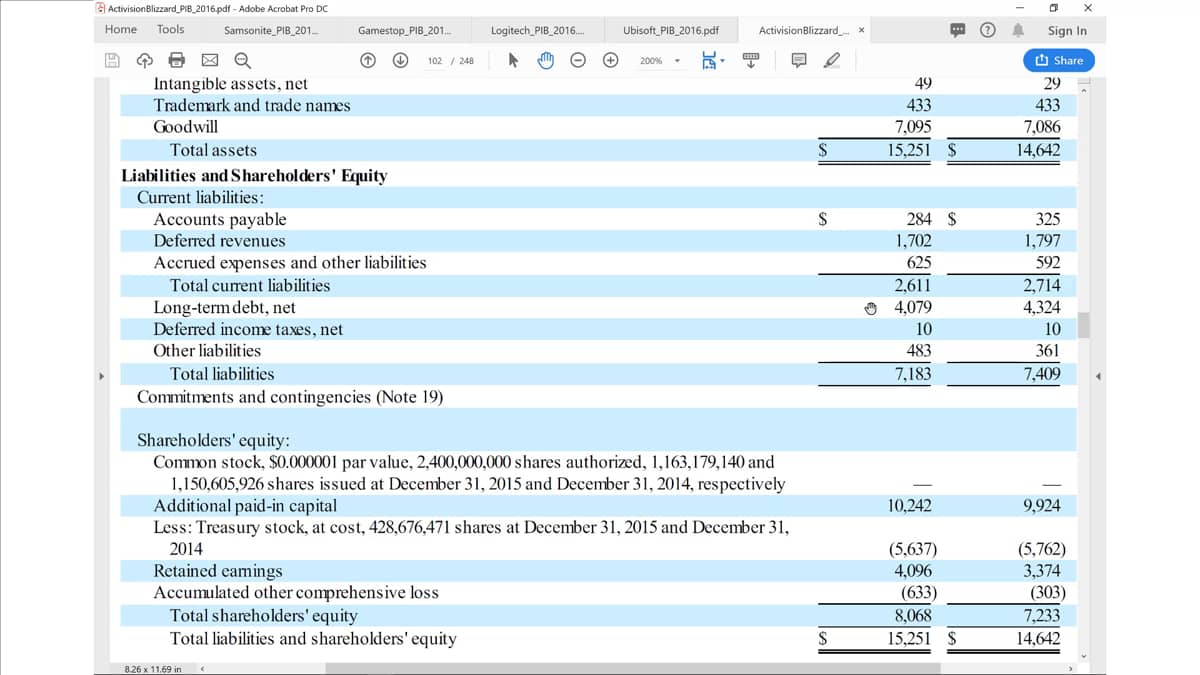The width and height of the screenshot is (1200, 675).
Task: Click the vertical scrollbar thumb
Action: click(x=1083, y=325)
